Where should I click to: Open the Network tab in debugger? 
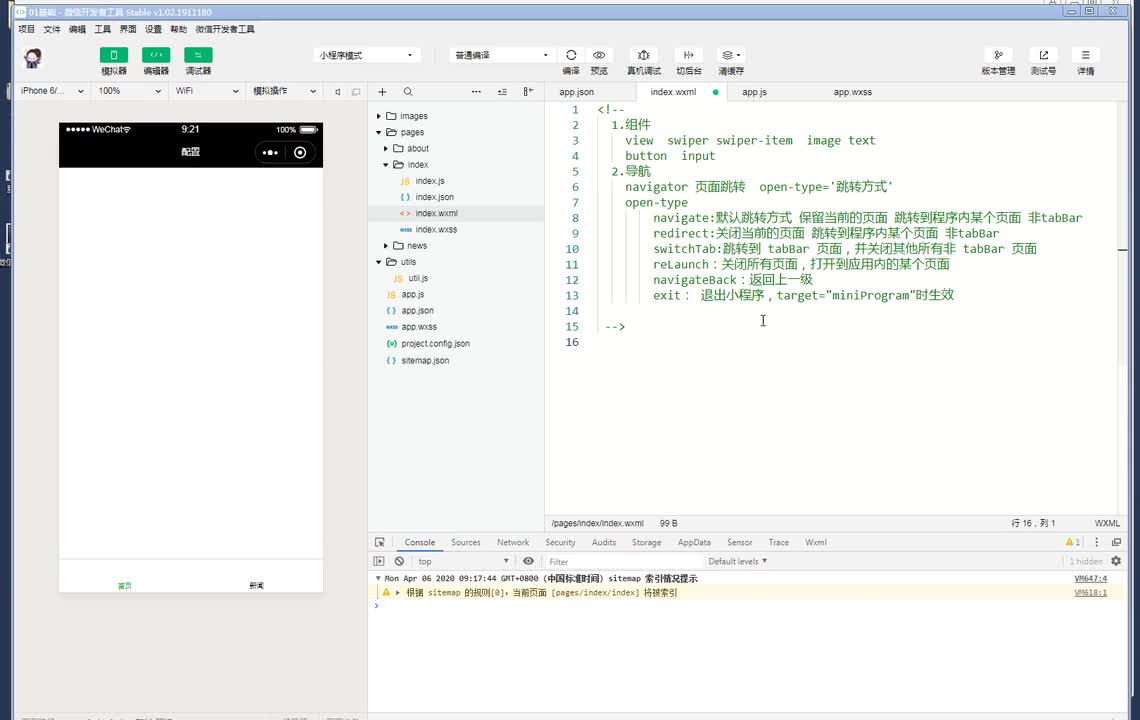[513, 542]
